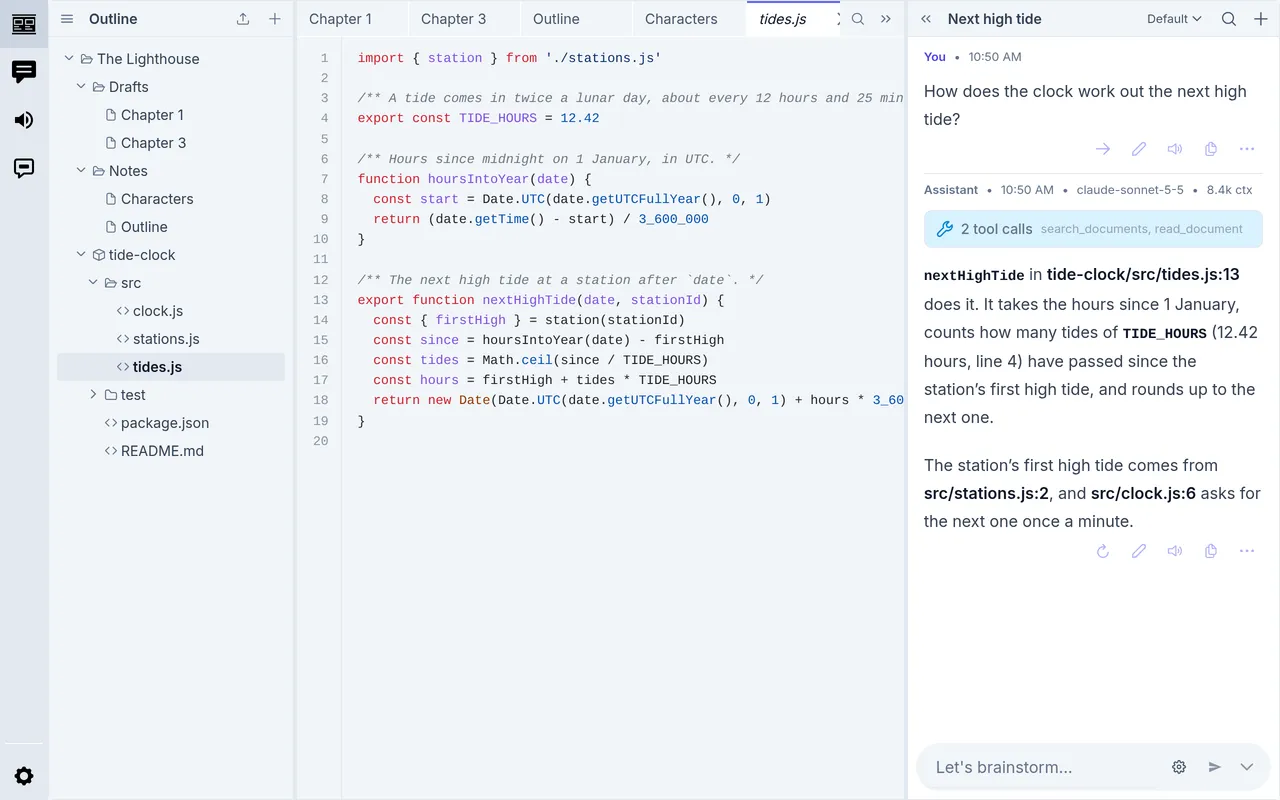Viewport: 1280px width, 800px height.
Task: Switch to the Characters tab
Action: [681, 19]
